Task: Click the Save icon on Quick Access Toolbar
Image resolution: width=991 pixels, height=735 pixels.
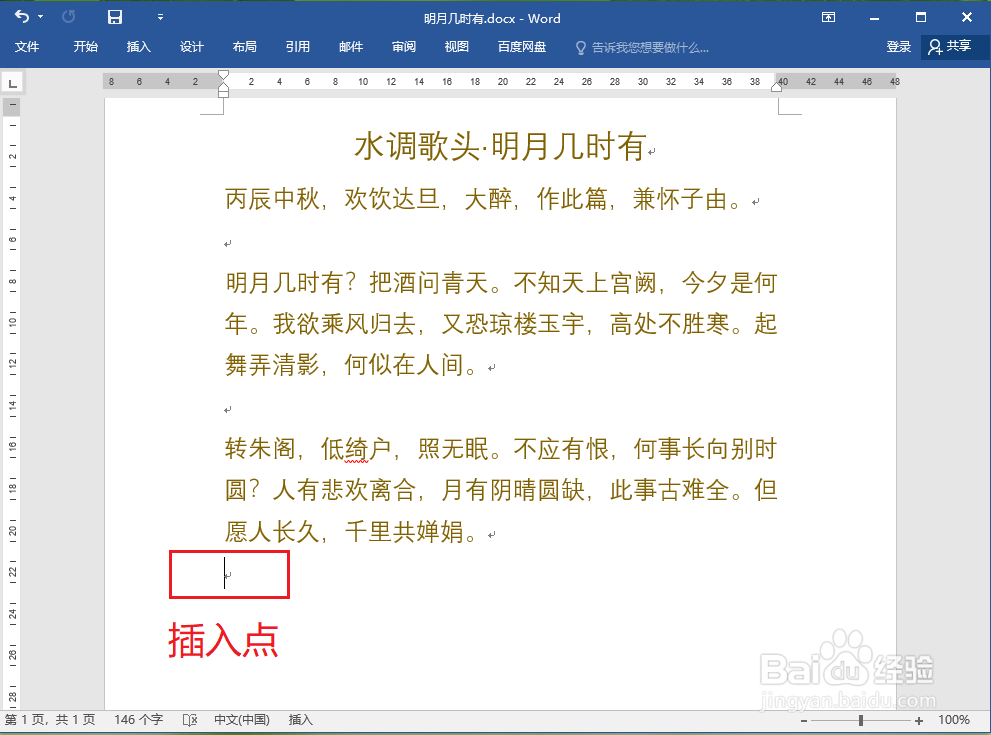Action: tap(113, 17)
